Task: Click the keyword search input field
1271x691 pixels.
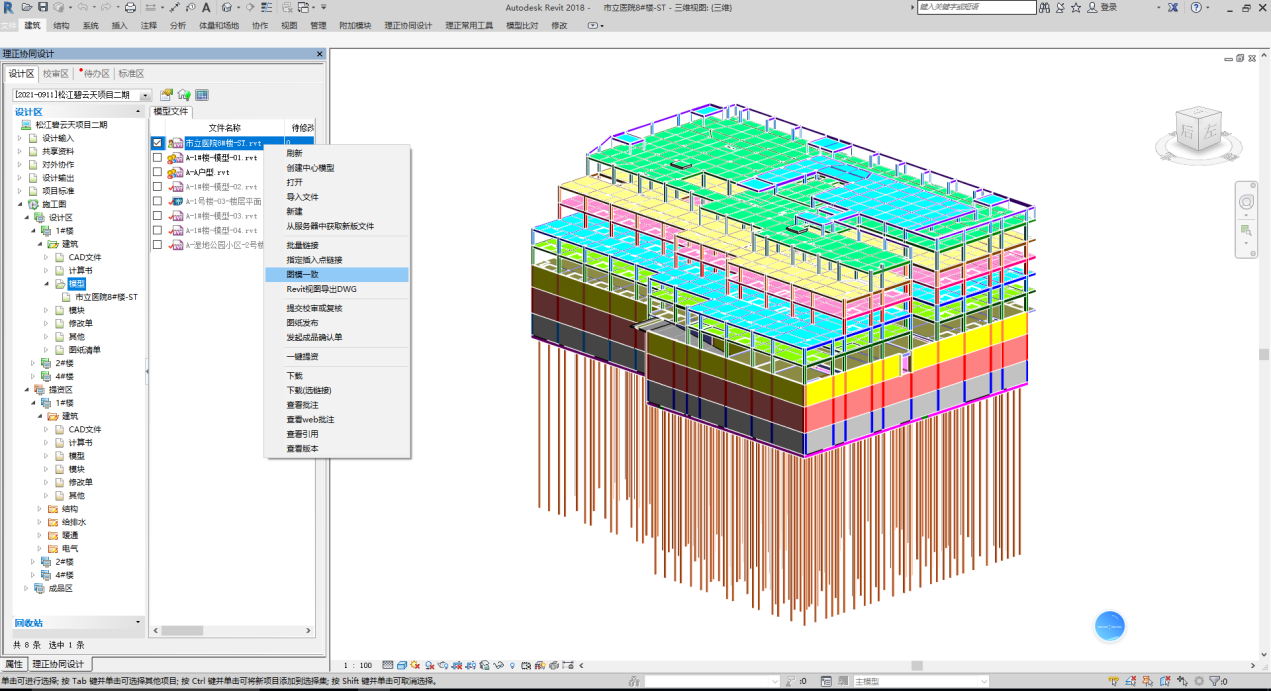Action: 976,7
